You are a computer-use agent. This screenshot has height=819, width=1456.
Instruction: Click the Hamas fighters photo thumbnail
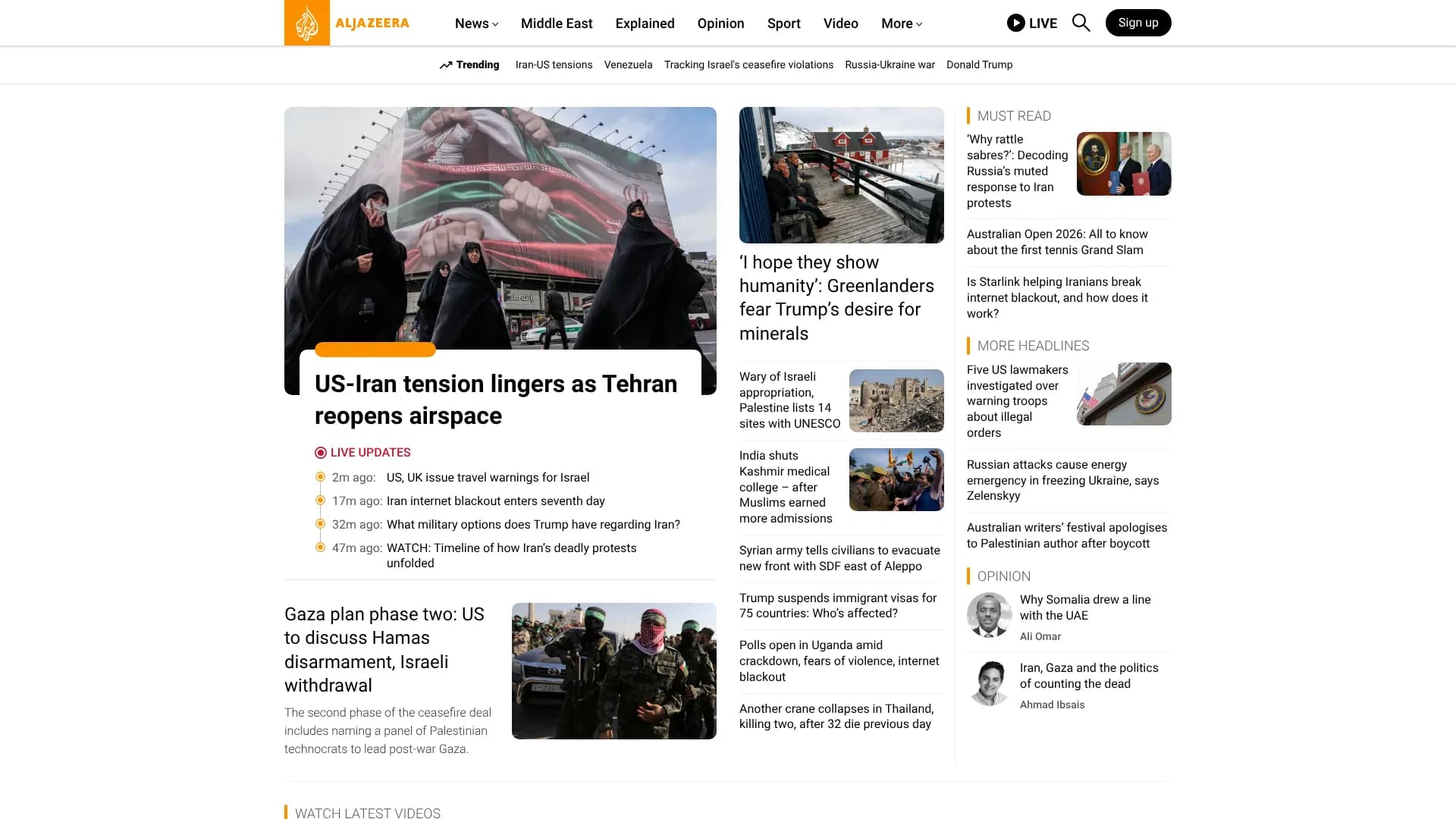click(x=613, y=671)
